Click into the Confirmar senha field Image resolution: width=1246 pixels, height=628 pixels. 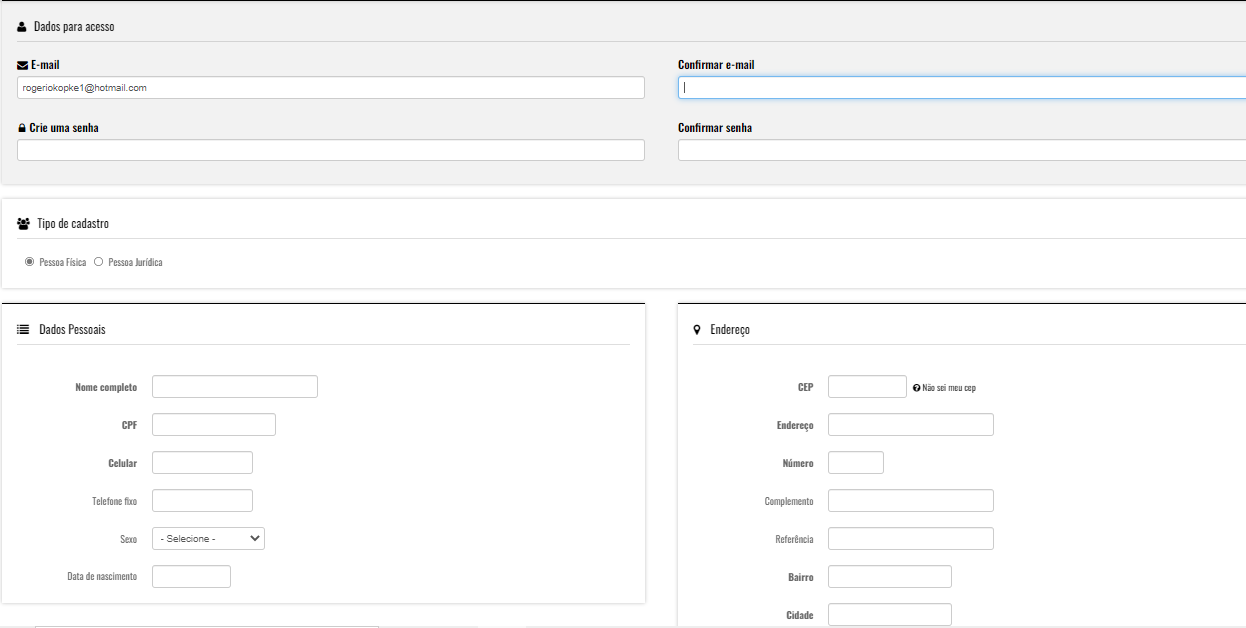[960, 150]
